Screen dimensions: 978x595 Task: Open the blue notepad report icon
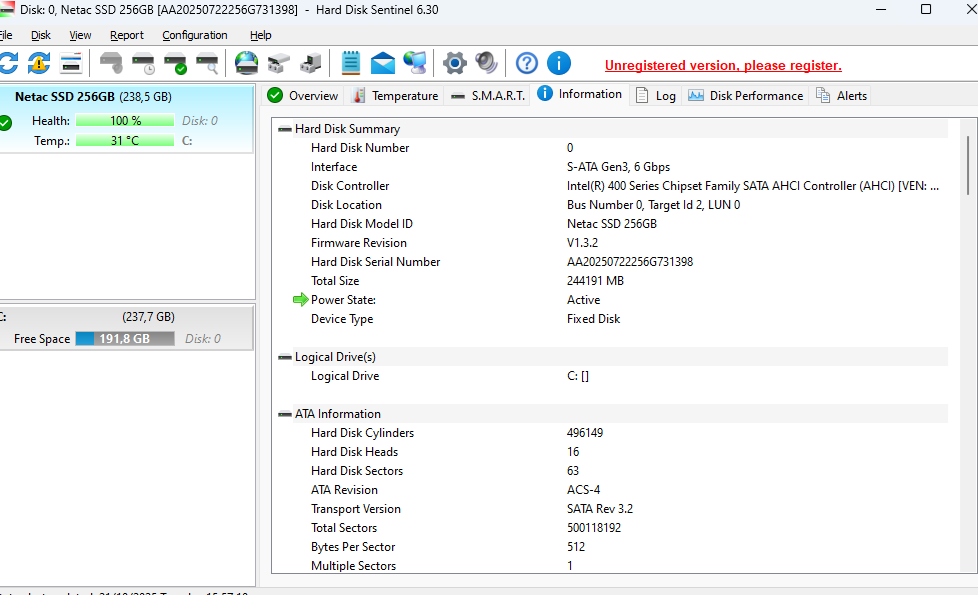pos(350,64)
